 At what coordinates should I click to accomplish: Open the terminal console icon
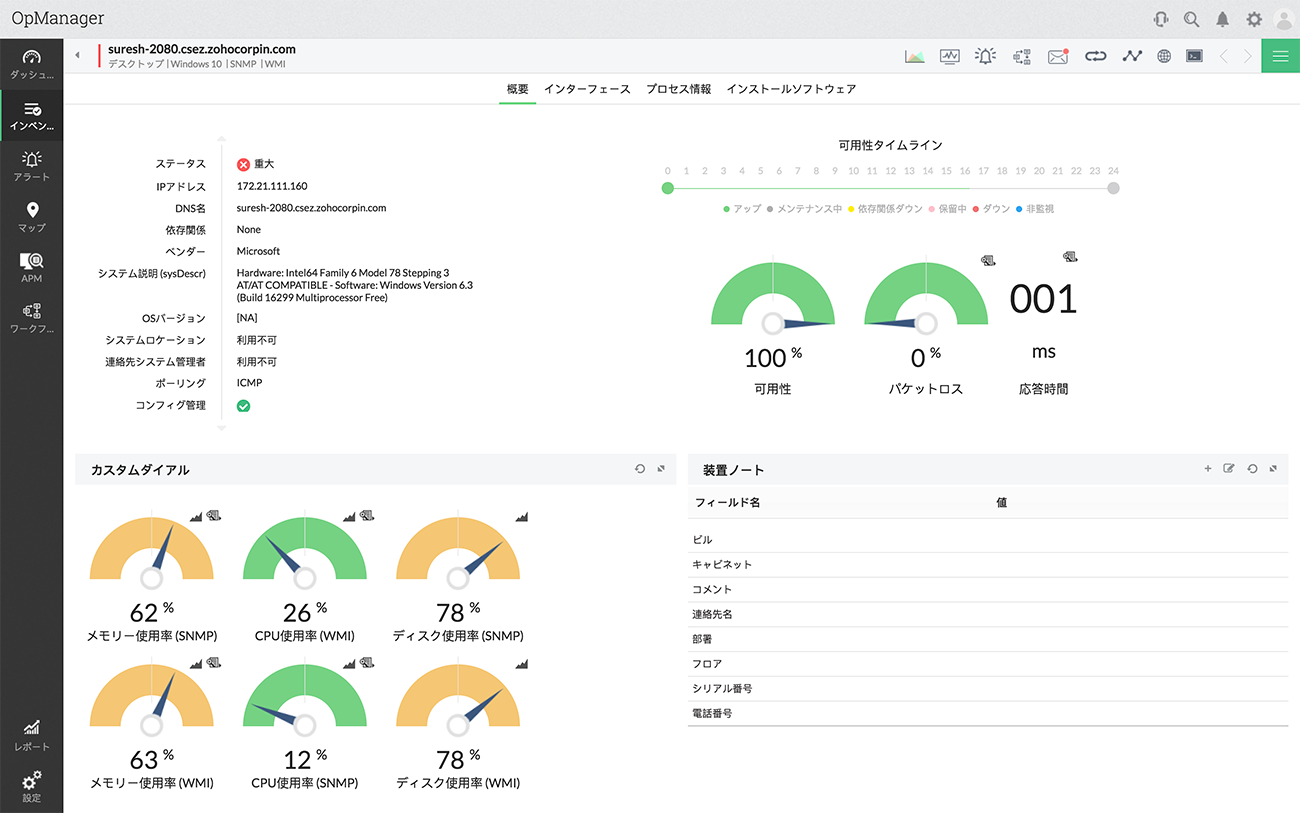coord(1194,56)
